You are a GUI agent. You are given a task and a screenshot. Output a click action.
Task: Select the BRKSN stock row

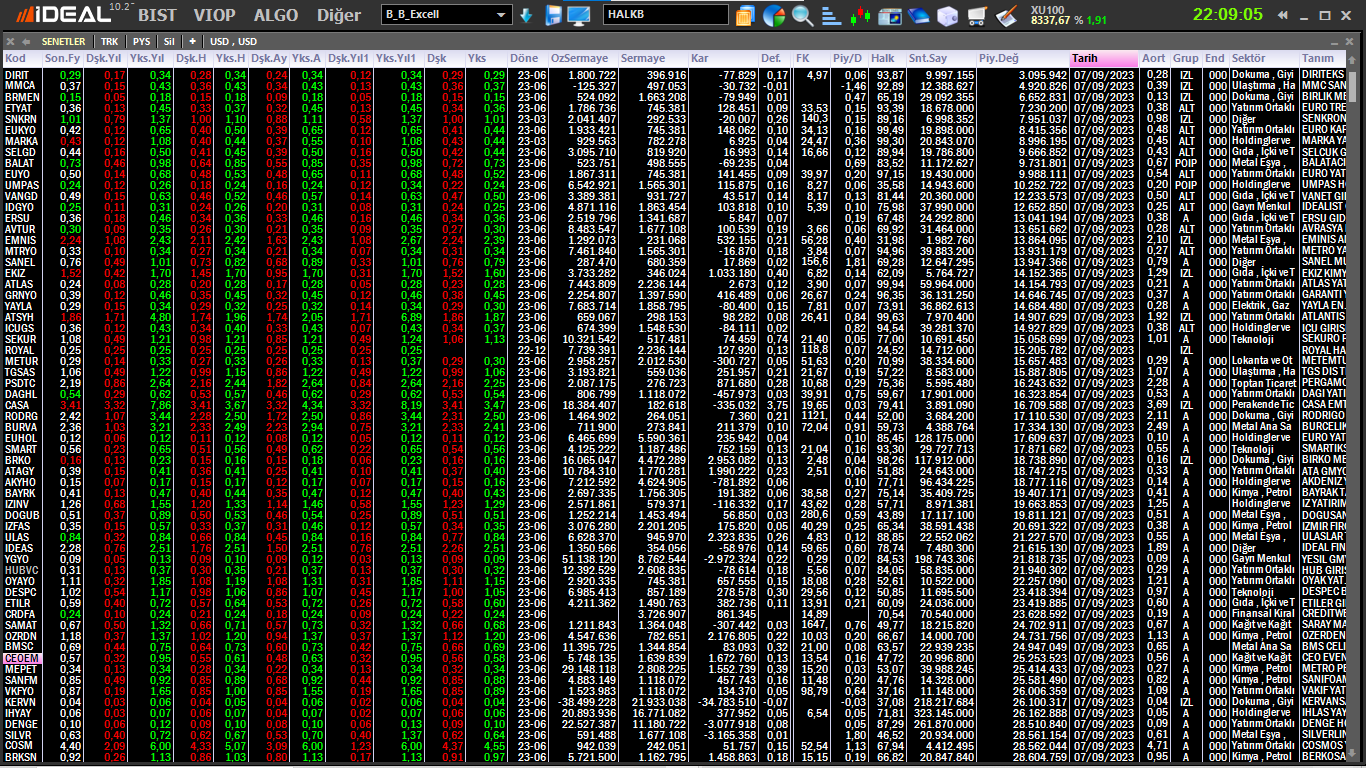pyautogui.click(x=675, y=757)
